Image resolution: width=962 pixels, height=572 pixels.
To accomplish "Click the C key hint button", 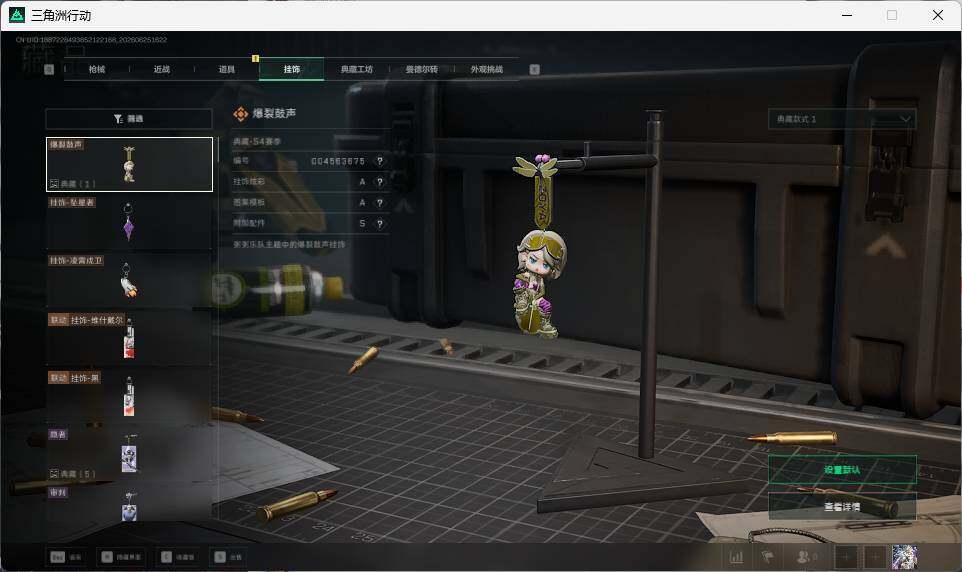I will pyautogui.click(x=178, y=557).
